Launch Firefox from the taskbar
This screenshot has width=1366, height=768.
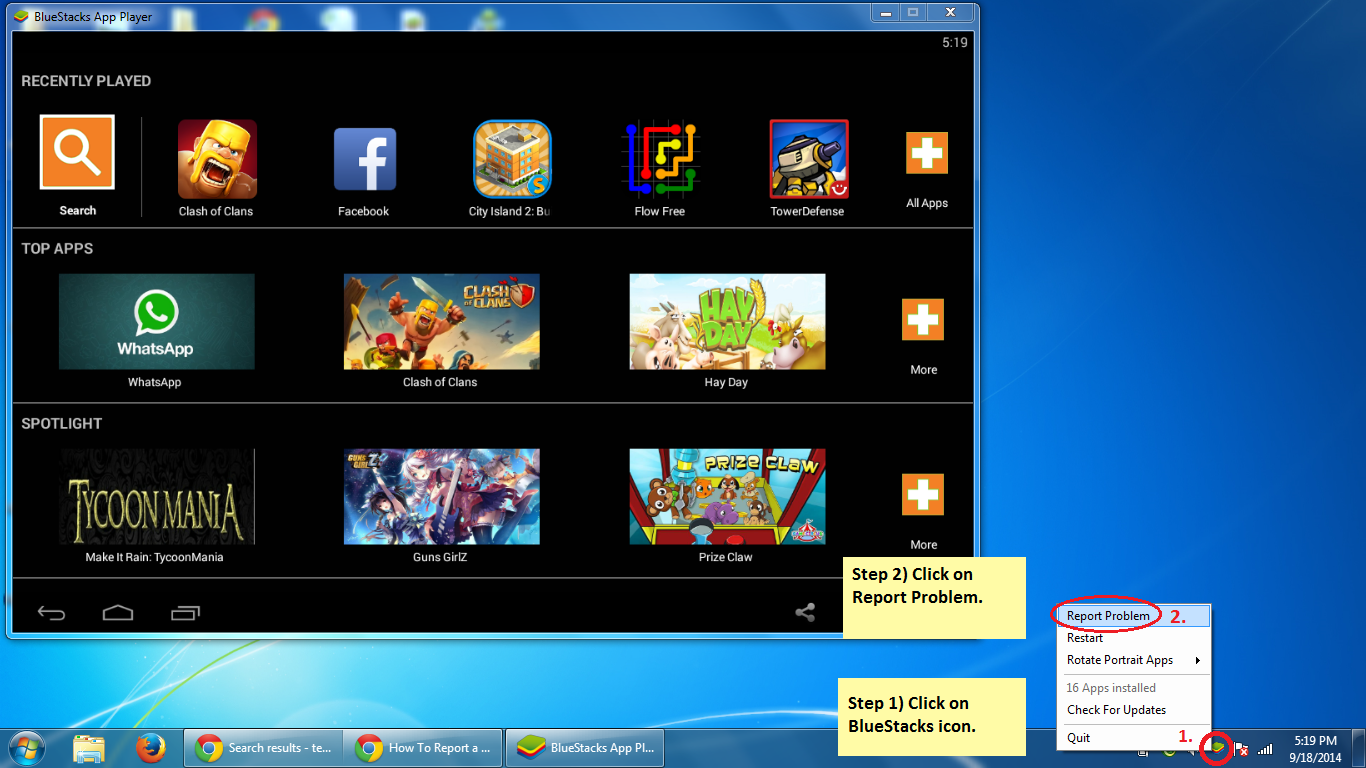150,748
